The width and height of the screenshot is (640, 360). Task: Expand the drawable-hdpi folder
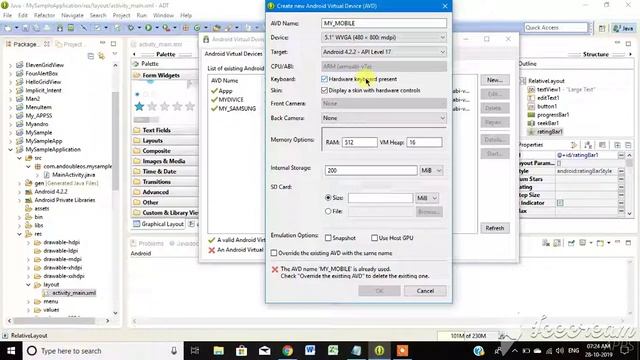click(29, 242)
